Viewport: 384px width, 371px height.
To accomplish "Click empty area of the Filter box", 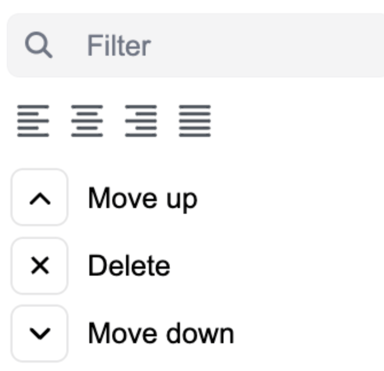I will [267, 45].
